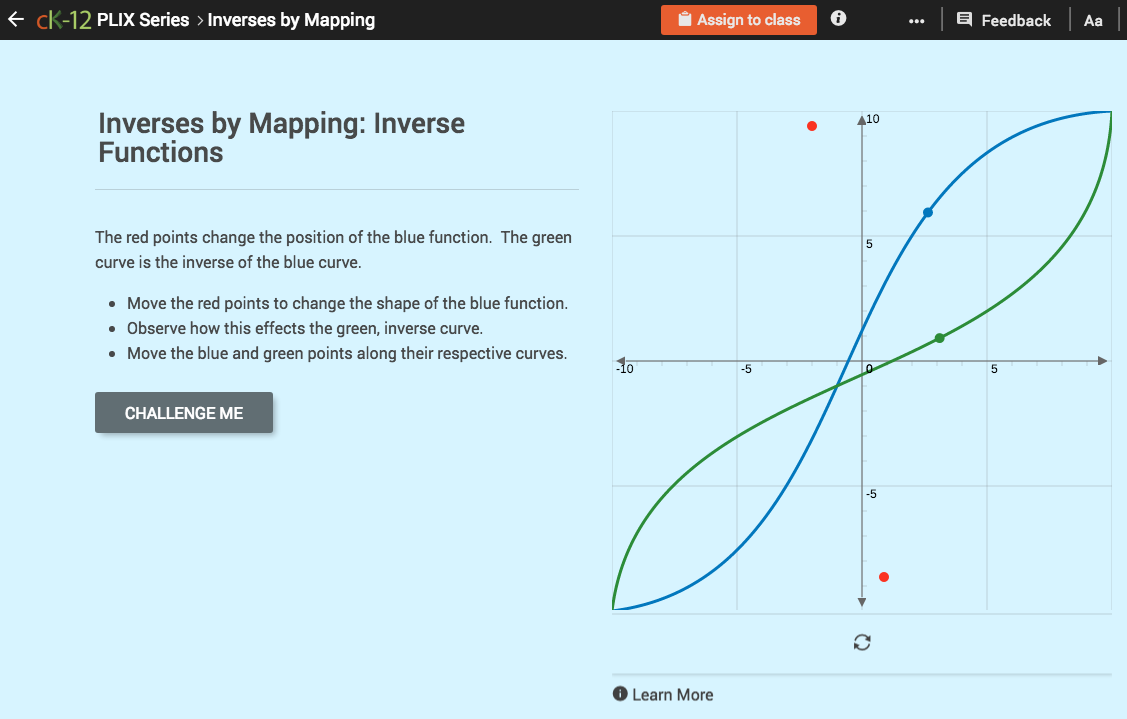Screen dimensions: 1127x719
Task: Open the Learn More link
Action: tap(675, 693)
